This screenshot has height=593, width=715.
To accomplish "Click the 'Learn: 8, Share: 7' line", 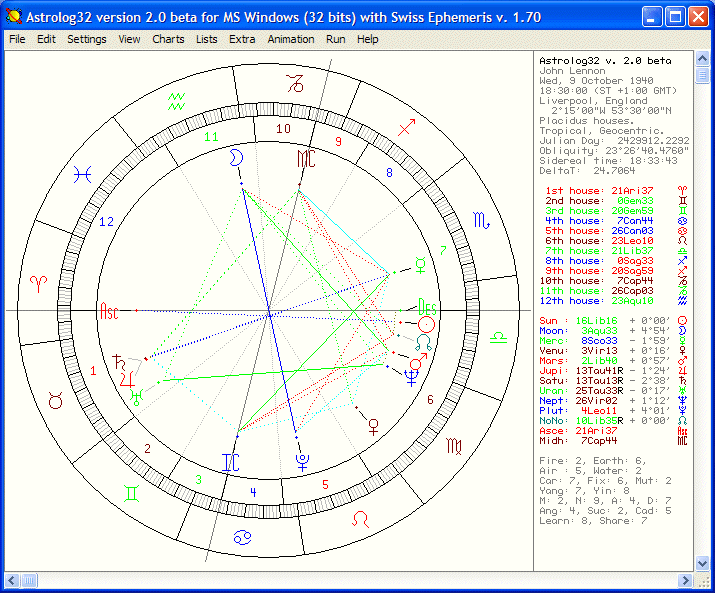I will (593, 520).
